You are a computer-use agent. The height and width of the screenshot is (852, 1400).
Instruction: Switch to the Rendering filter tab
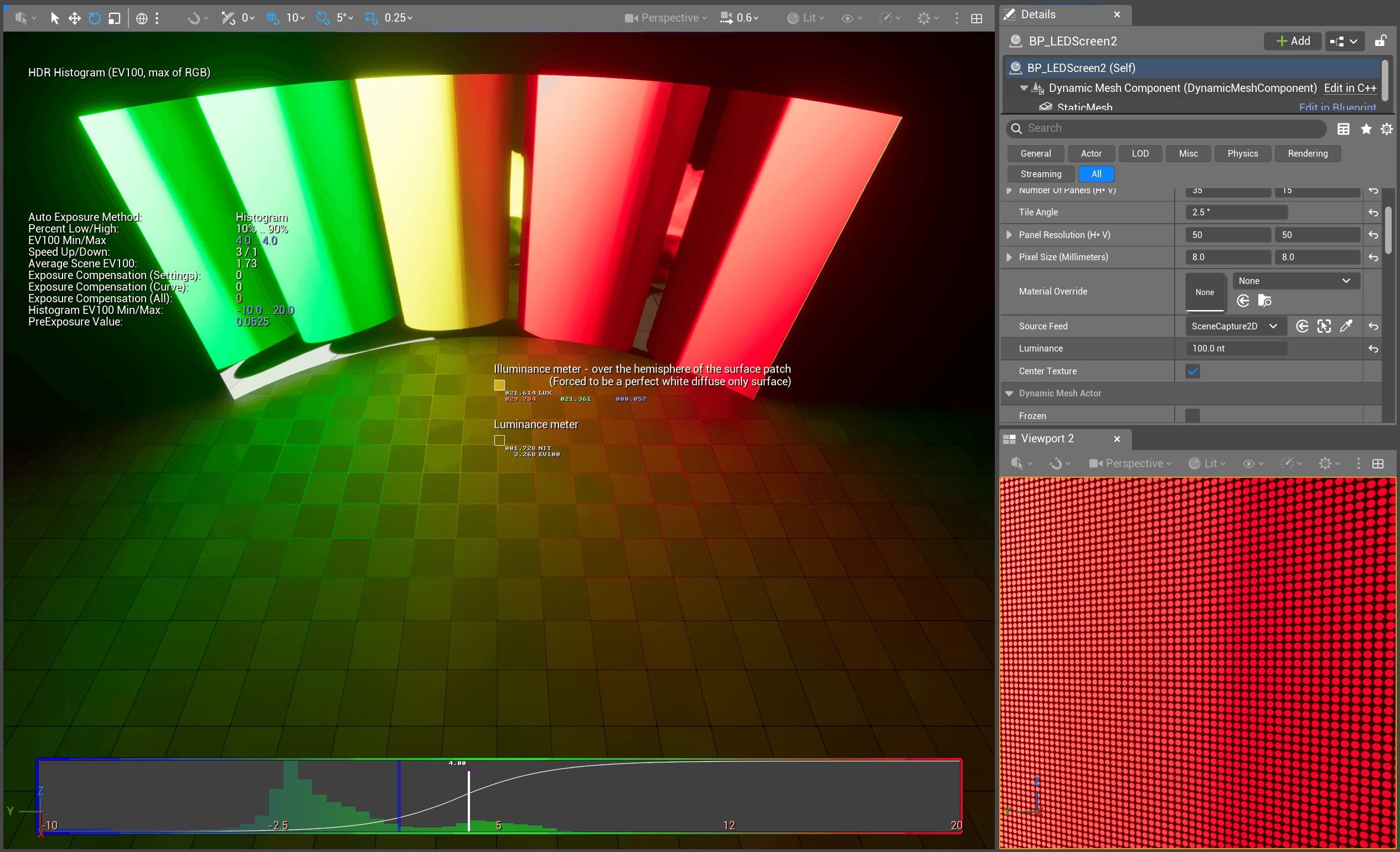click(x=1308, y=153)
